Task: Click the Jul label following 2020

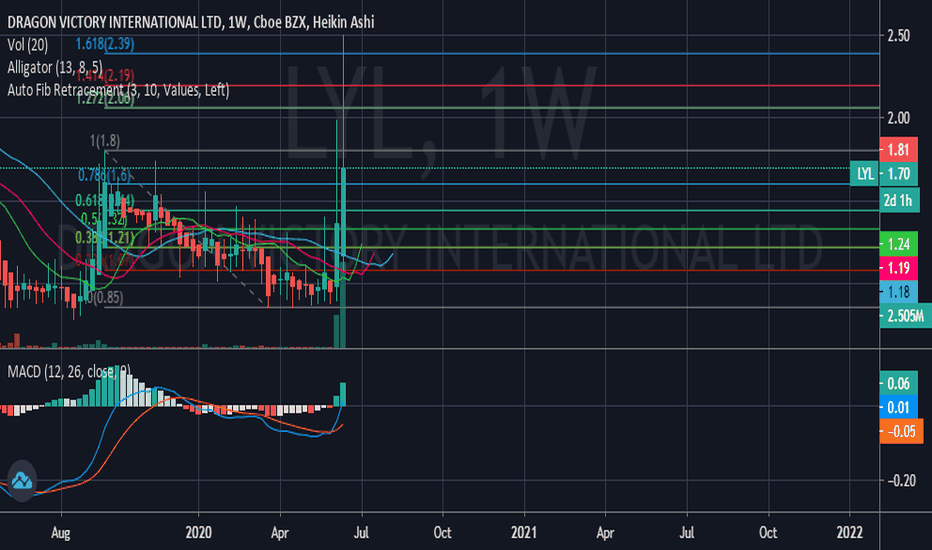Action: (361, 532)
